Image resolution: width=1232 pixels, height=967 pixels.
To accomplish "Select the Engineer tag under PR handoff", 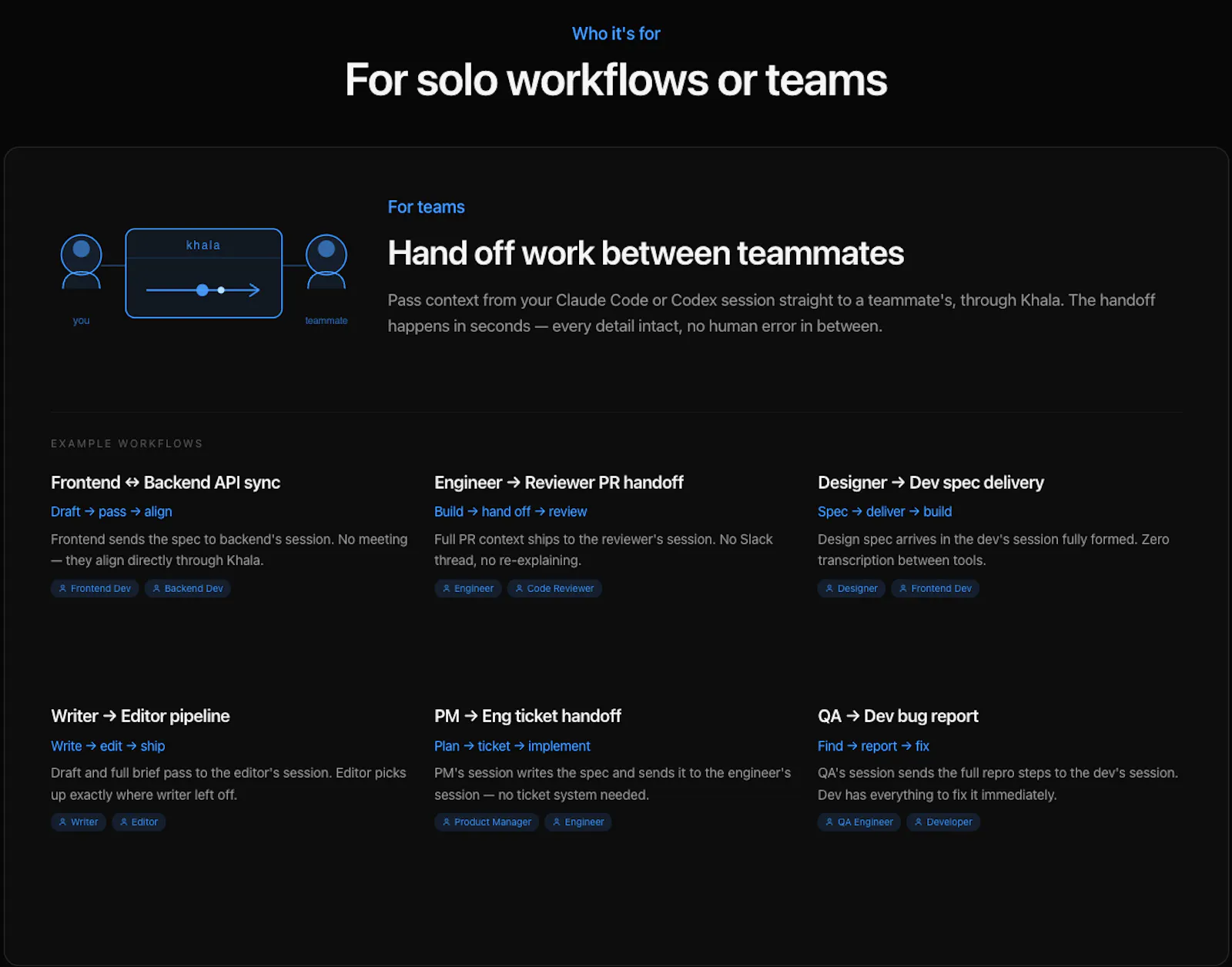I will 468,589.
